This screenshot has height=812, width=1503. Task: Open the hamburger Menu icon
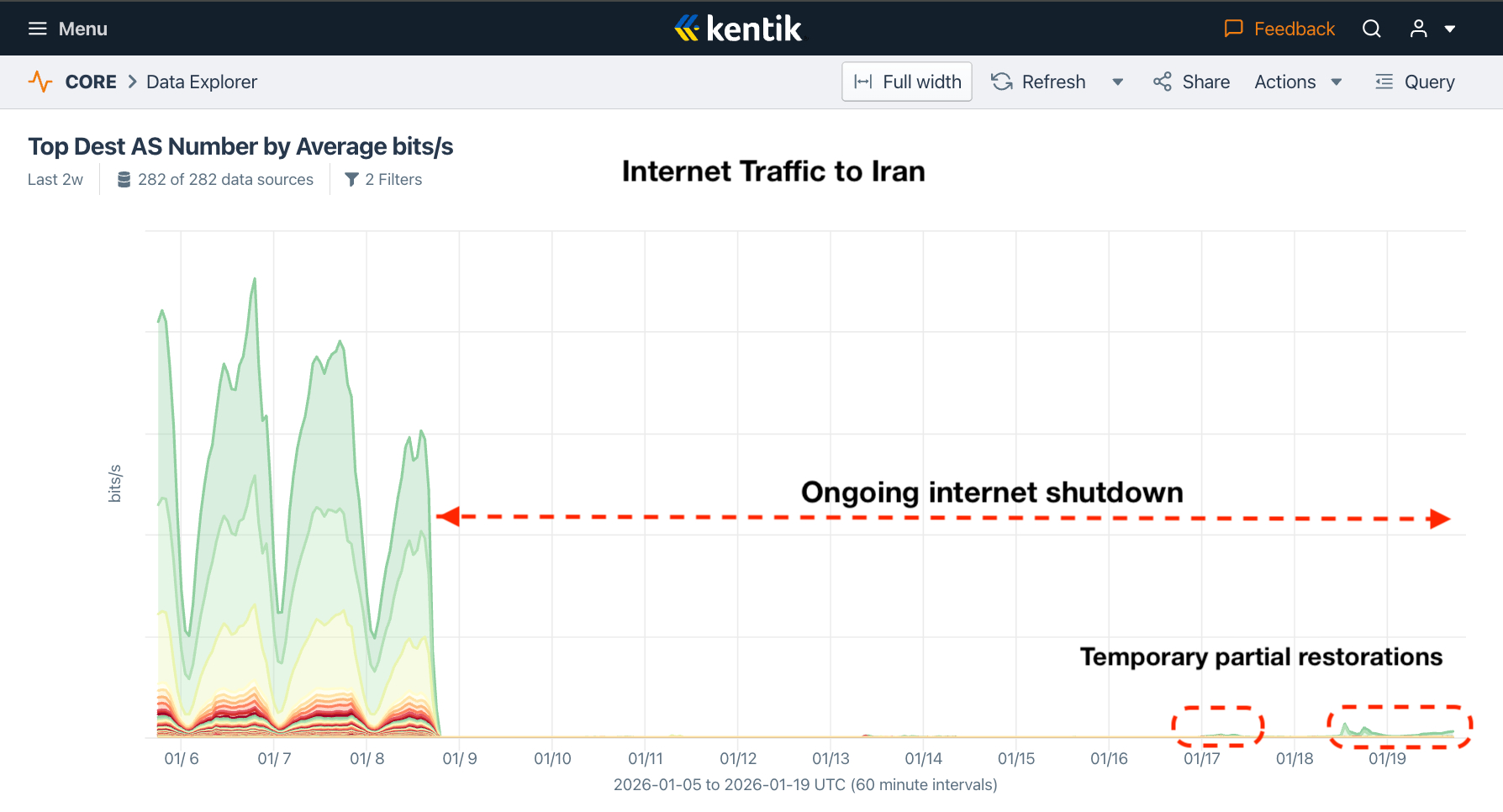coord(37,29)
